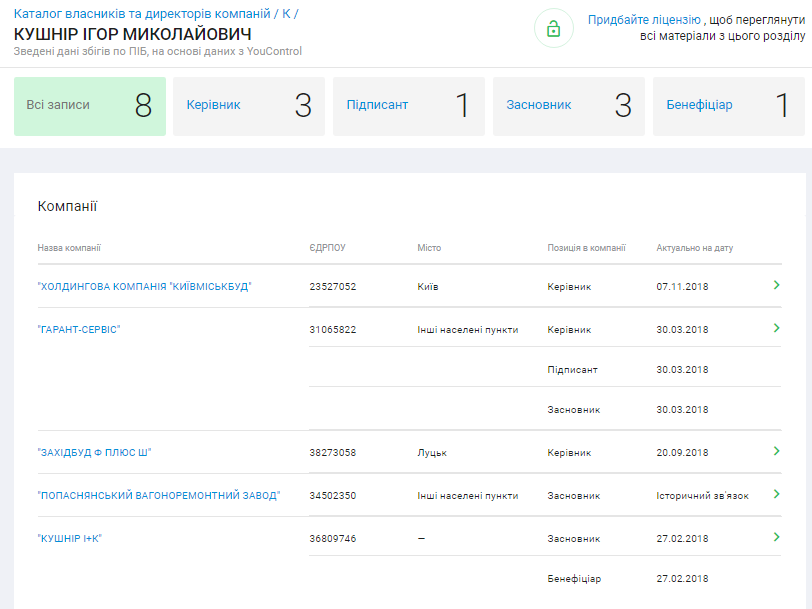Viewport: 812px width, 609px height.
Task: Open ПОПАСНЯНСЬКИЙ ВАГОНОРЕМОНТНИЙ ЗАВОД company page
Action: pos(159,495)
